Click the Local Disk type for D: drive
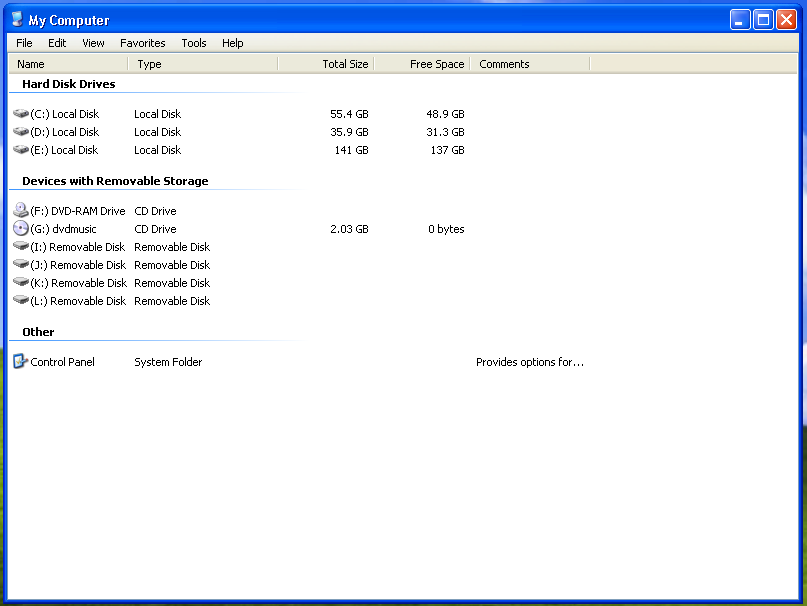 (157, 132)
